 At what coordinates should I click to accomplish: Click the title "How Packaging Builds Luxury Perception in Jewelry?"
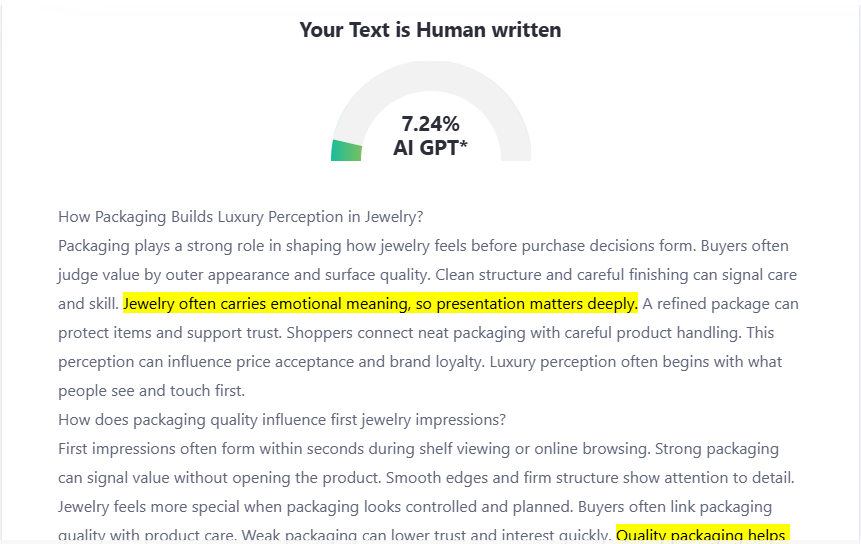click(x=240, y=216)
